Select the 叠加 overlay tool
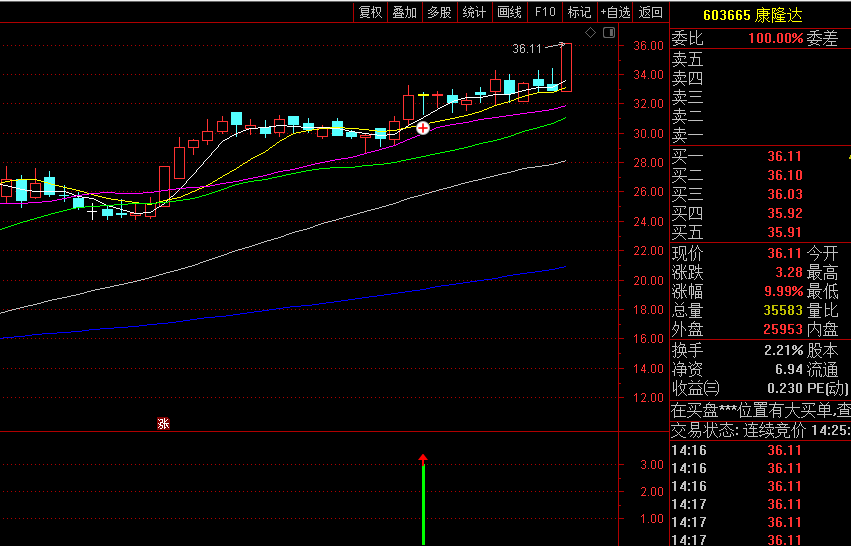Viewport: 851px width, 546px height. pos(404,12)
